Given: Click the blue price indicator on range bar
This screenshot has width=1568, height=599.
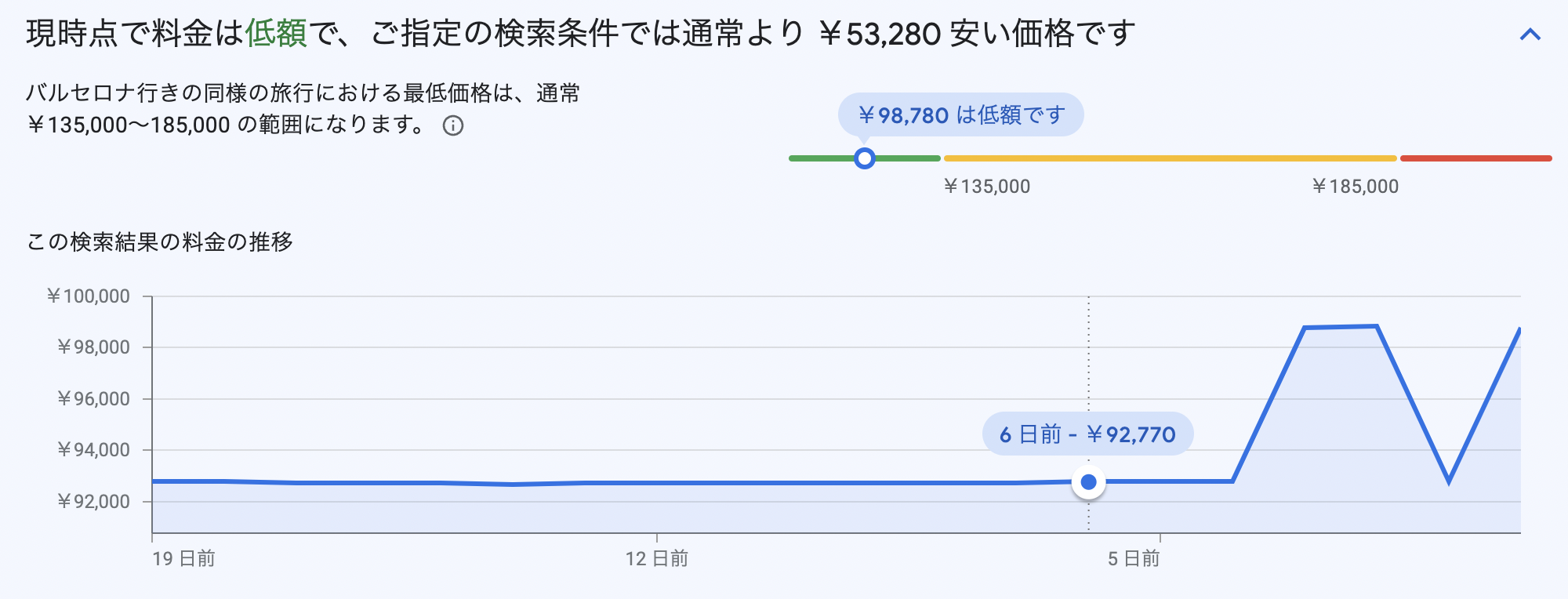Looking at the screenshot, I should [864, 158].
